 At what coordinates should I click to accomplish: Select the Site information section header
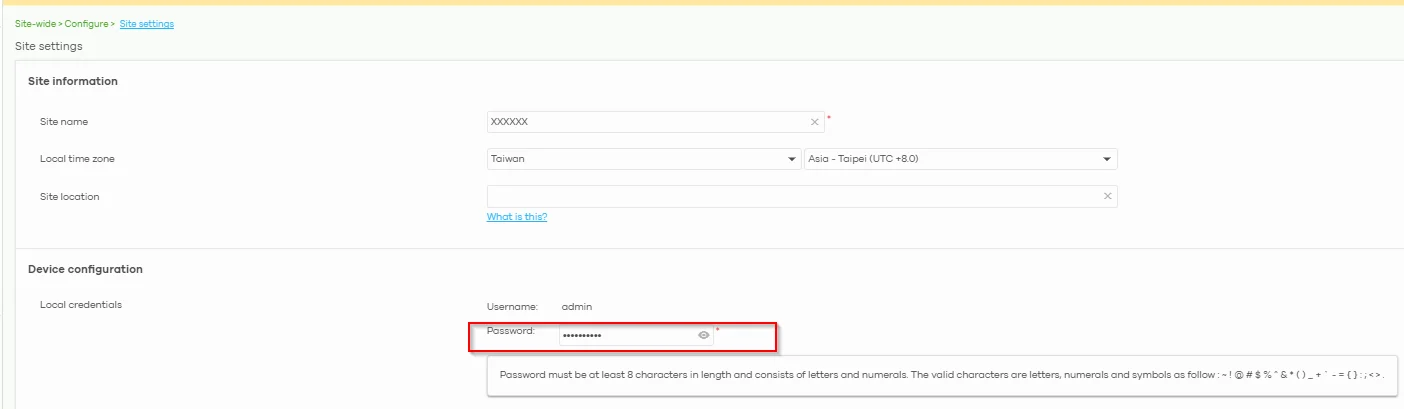tap(73, 81)
